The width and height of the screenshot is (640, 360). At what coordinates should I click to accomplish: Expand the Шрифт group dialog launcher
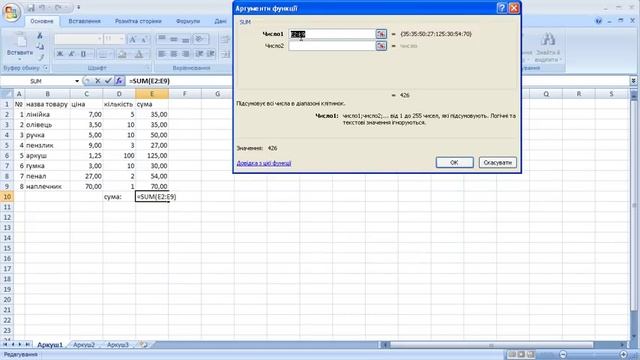click(x=147, y=68)
